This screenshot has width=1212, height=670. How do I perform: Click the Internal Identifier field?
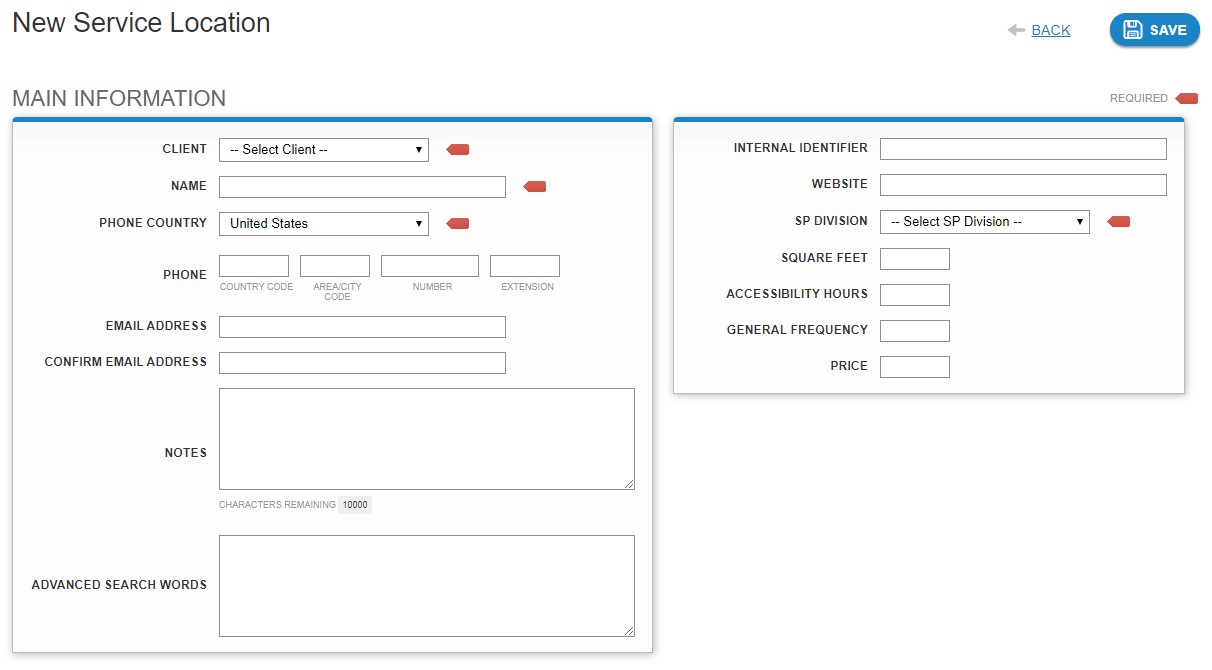(x=1022, y=148)
